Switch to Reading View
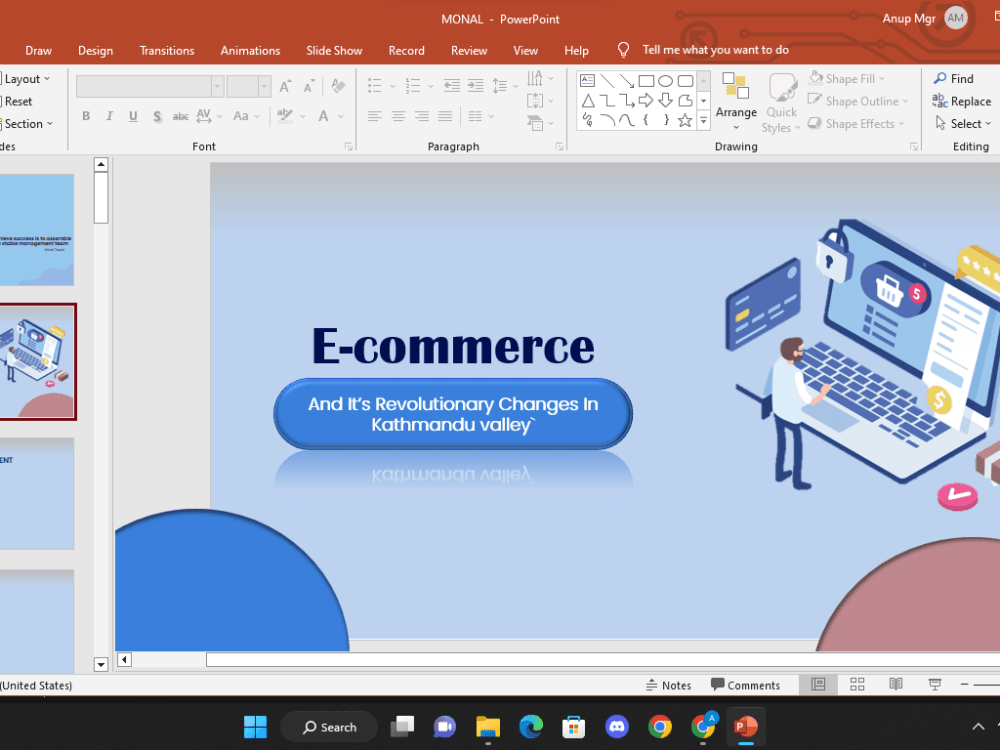 896,684
